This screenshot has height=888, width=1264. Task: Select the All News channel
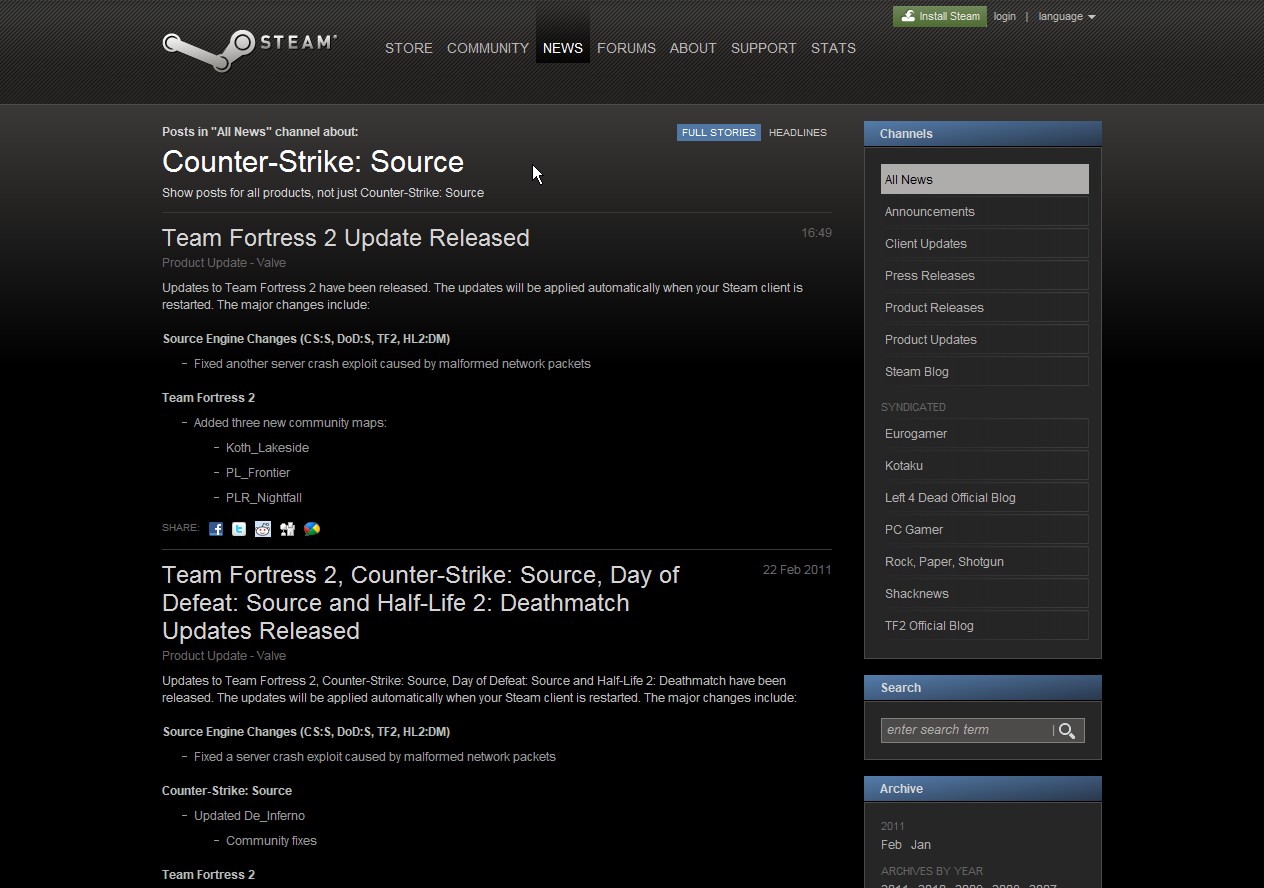click(x=985, y=180)
